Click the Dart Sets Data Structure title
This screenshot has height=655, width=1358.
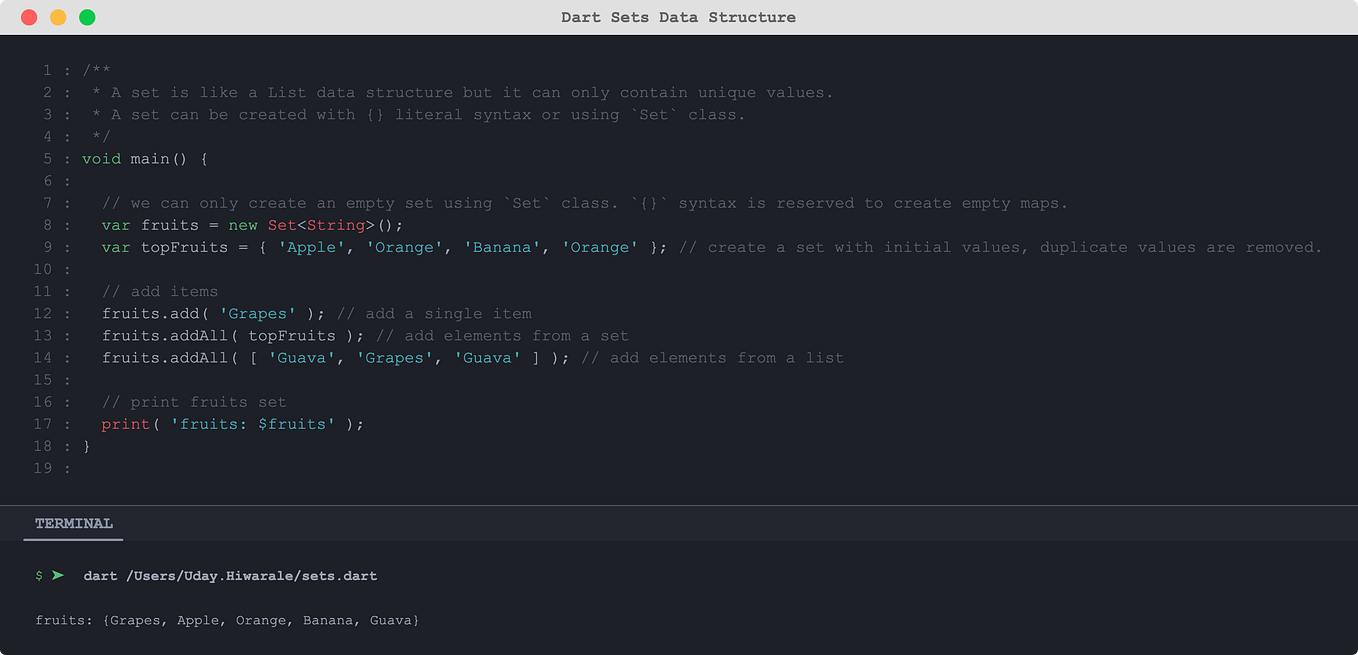679,16
